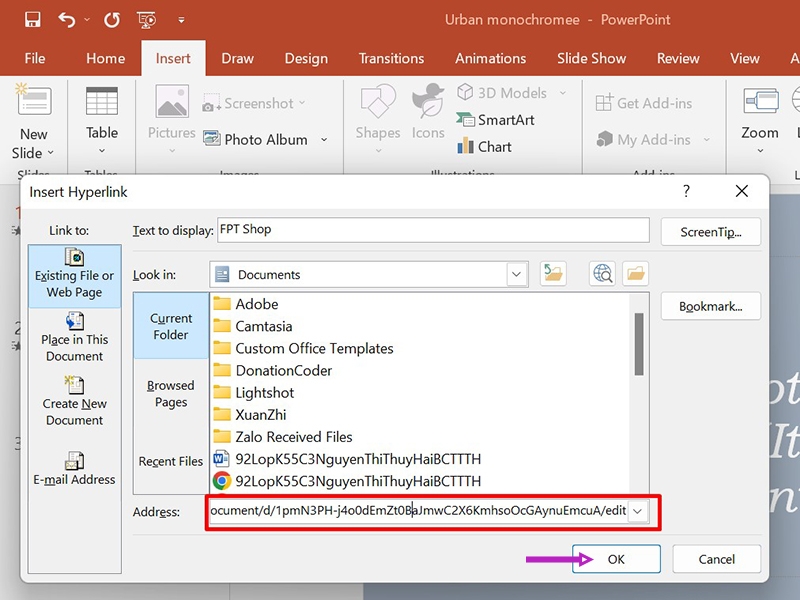Select E-mail Address link type
Viewport: 800px width, 600px height.
[74, 468]
